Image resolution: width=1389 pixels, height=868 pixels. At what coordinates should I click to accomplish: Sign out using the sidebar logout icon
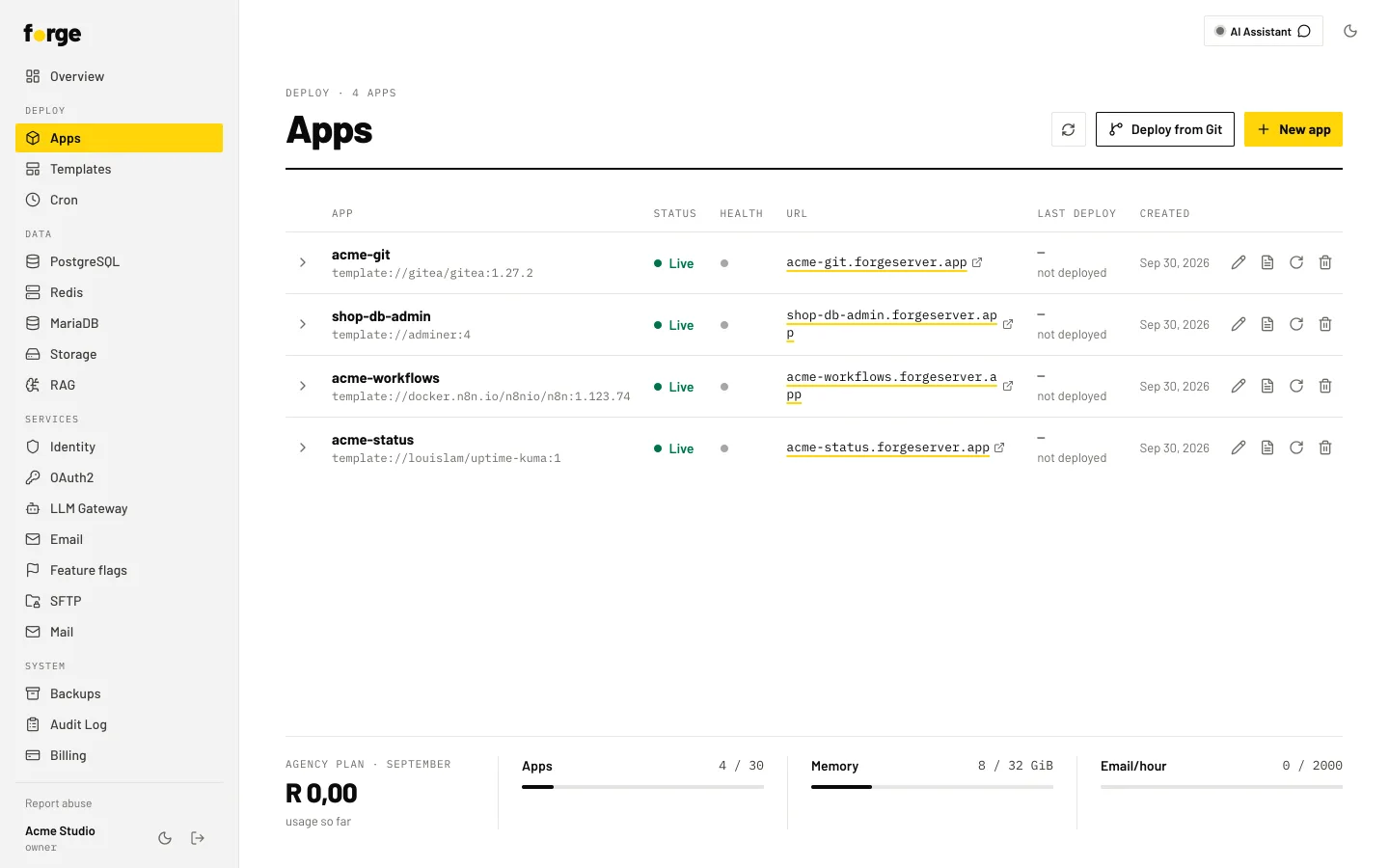(198, 838)
